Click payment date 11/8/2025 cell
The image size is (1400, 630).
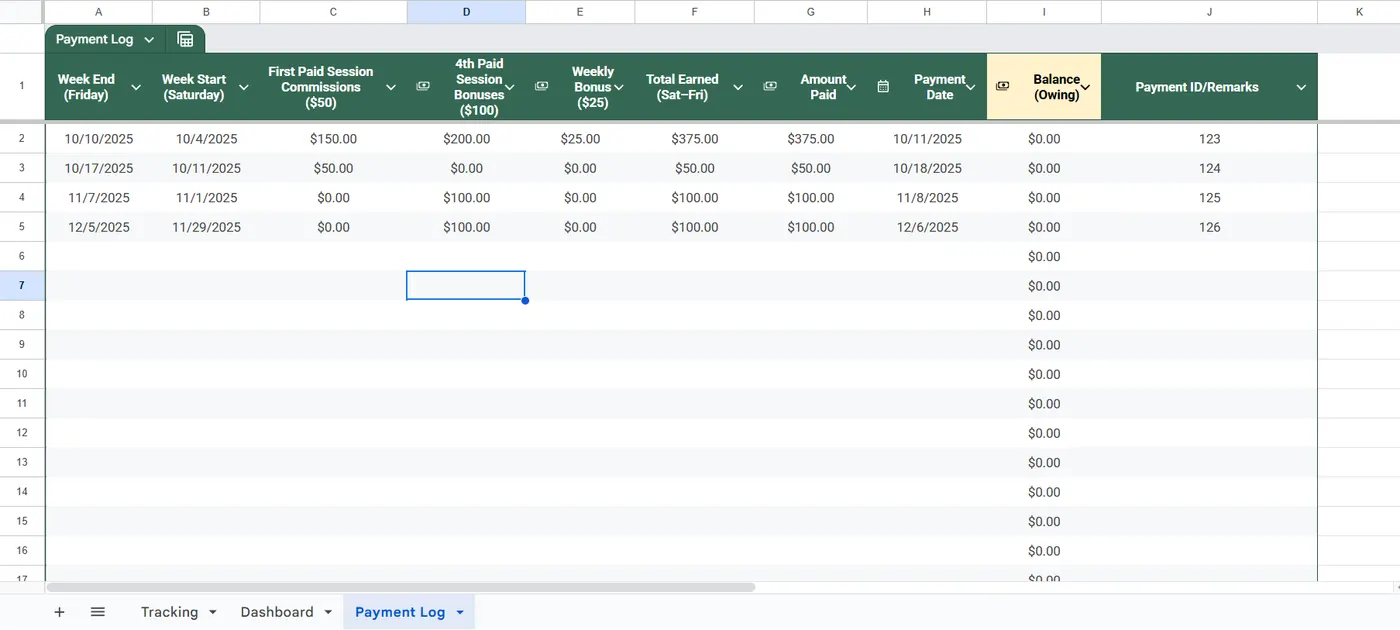pyautogui.click(x=927, y=198)
